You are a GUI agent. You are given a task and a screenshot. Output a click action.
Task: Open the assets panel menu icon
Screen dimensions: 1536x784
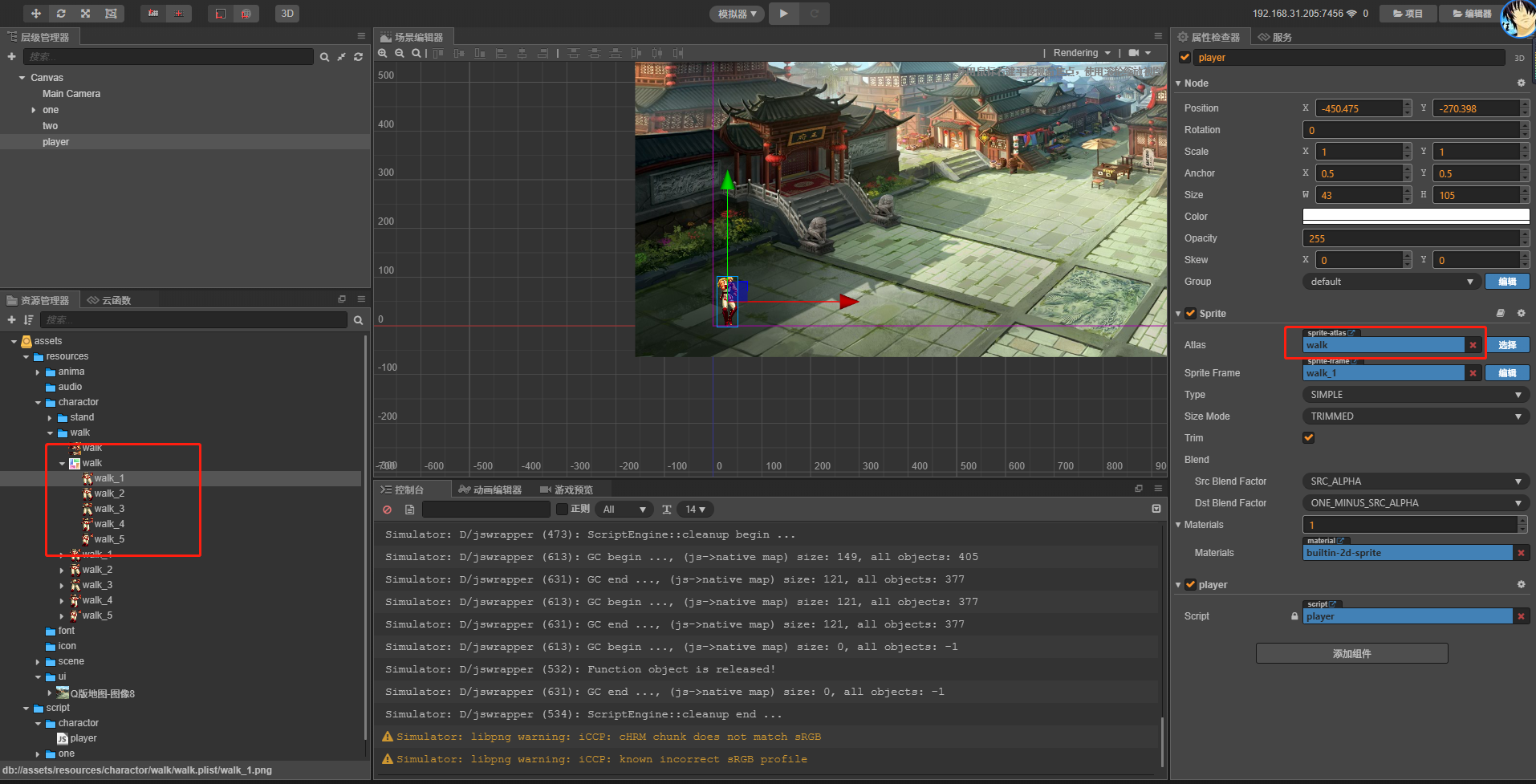click(361, 299)
